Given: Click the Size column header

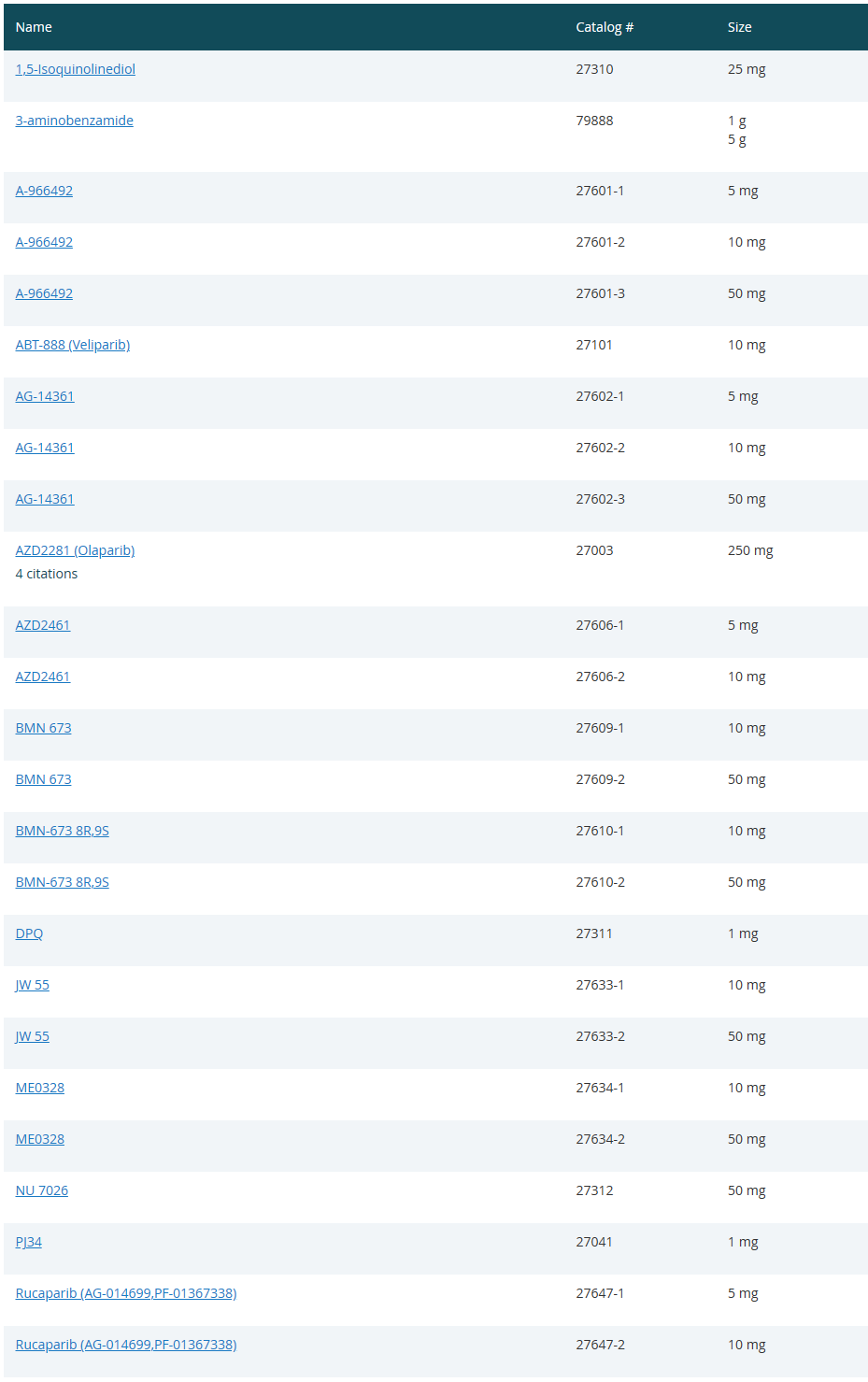Looking at the screenshot, I should pos(739,27).
